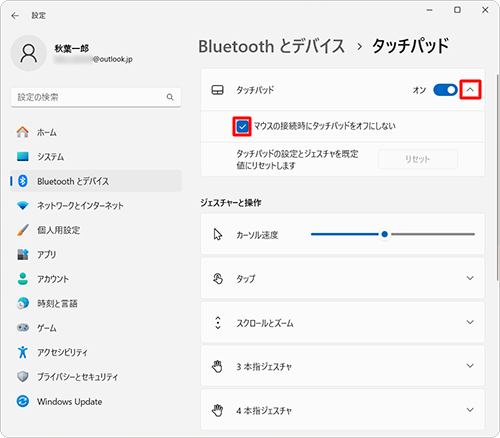Click the カーソル速度 pointer icon

click(x=218, y=235)
